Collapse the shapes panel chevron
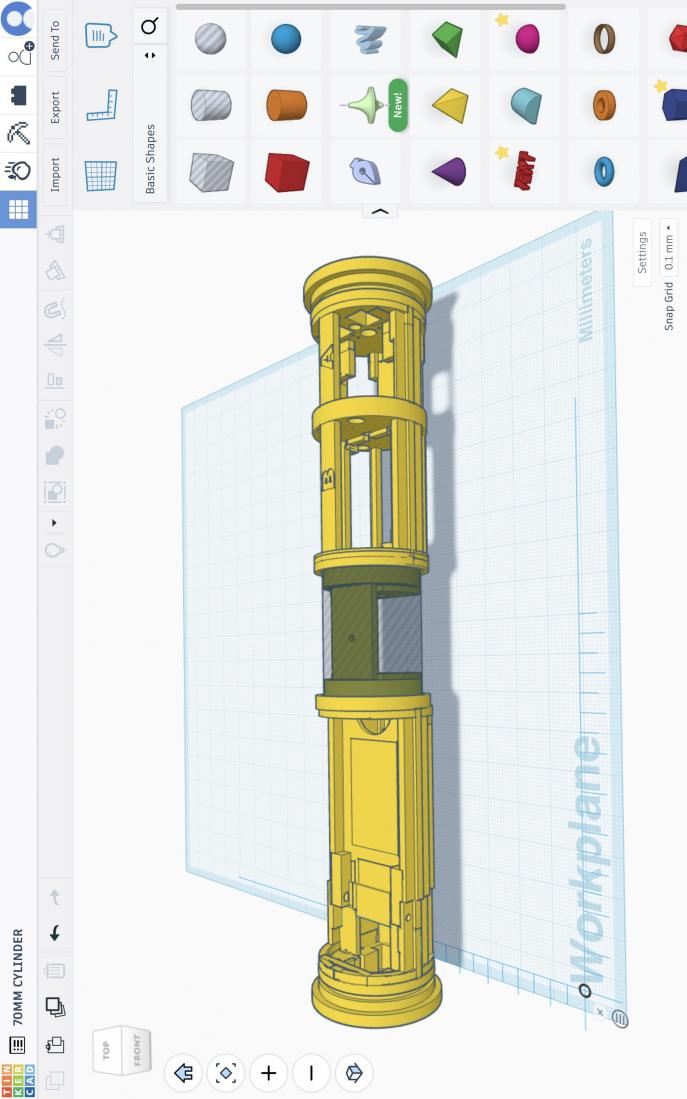Screen dimensions: 687x1099 [379, 212]
